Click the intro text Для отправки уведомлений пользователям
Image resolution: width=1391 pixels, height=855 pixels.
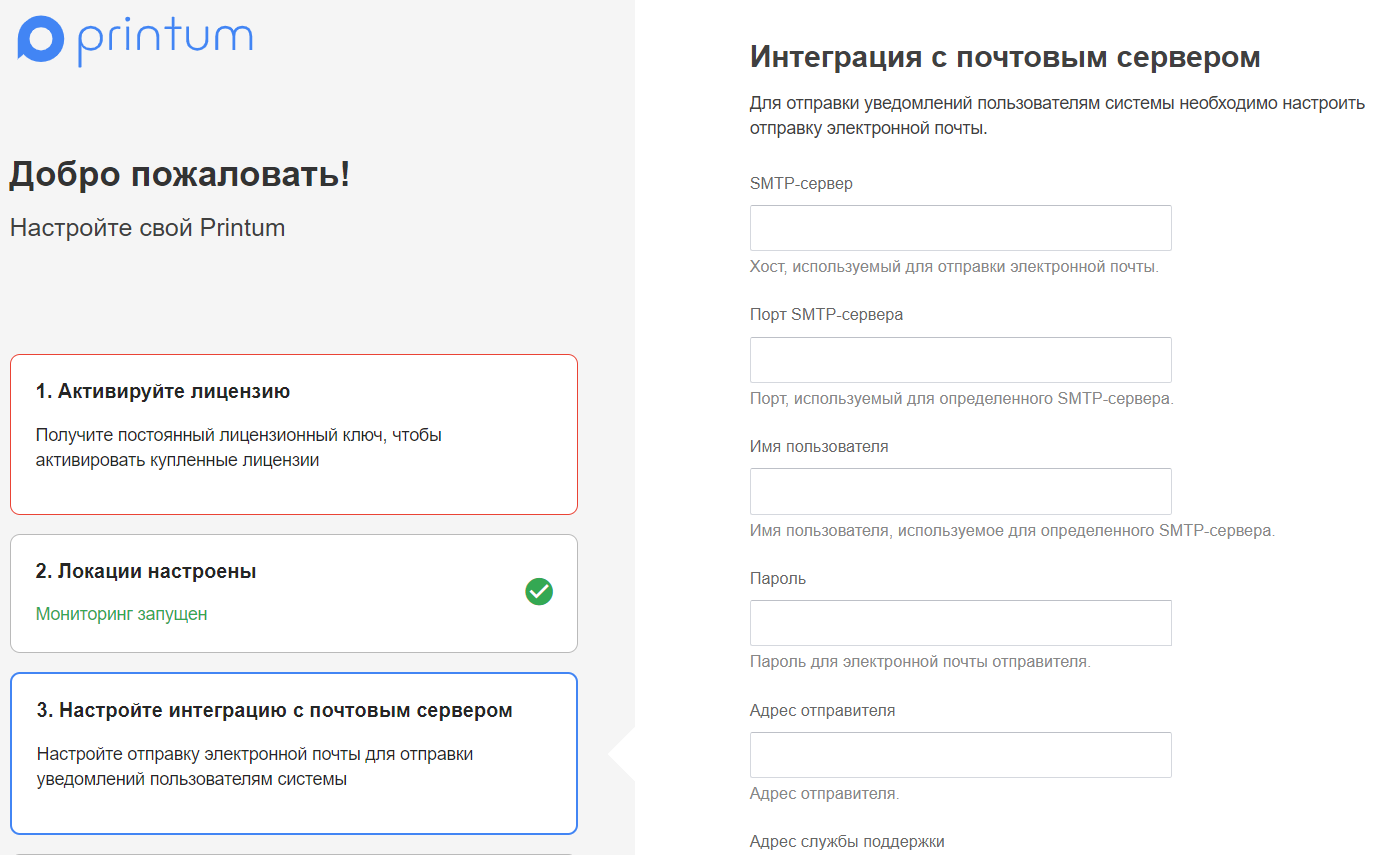tap(1057, 116)
